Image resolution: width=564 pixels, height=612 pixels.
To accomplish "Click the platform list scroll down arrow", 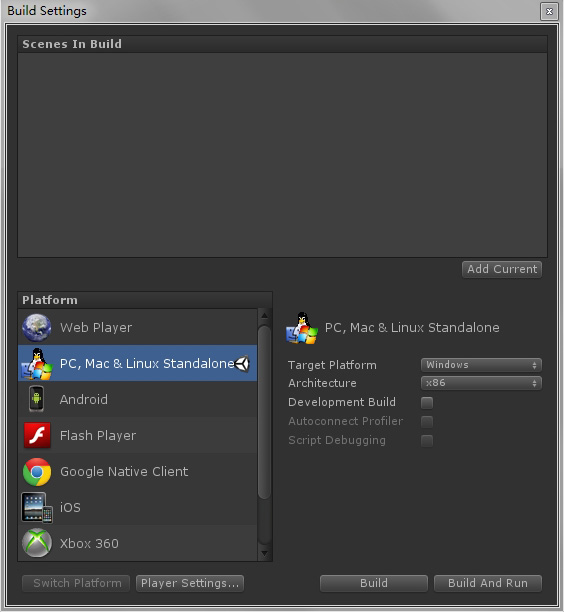I will (x=264, y=553).
